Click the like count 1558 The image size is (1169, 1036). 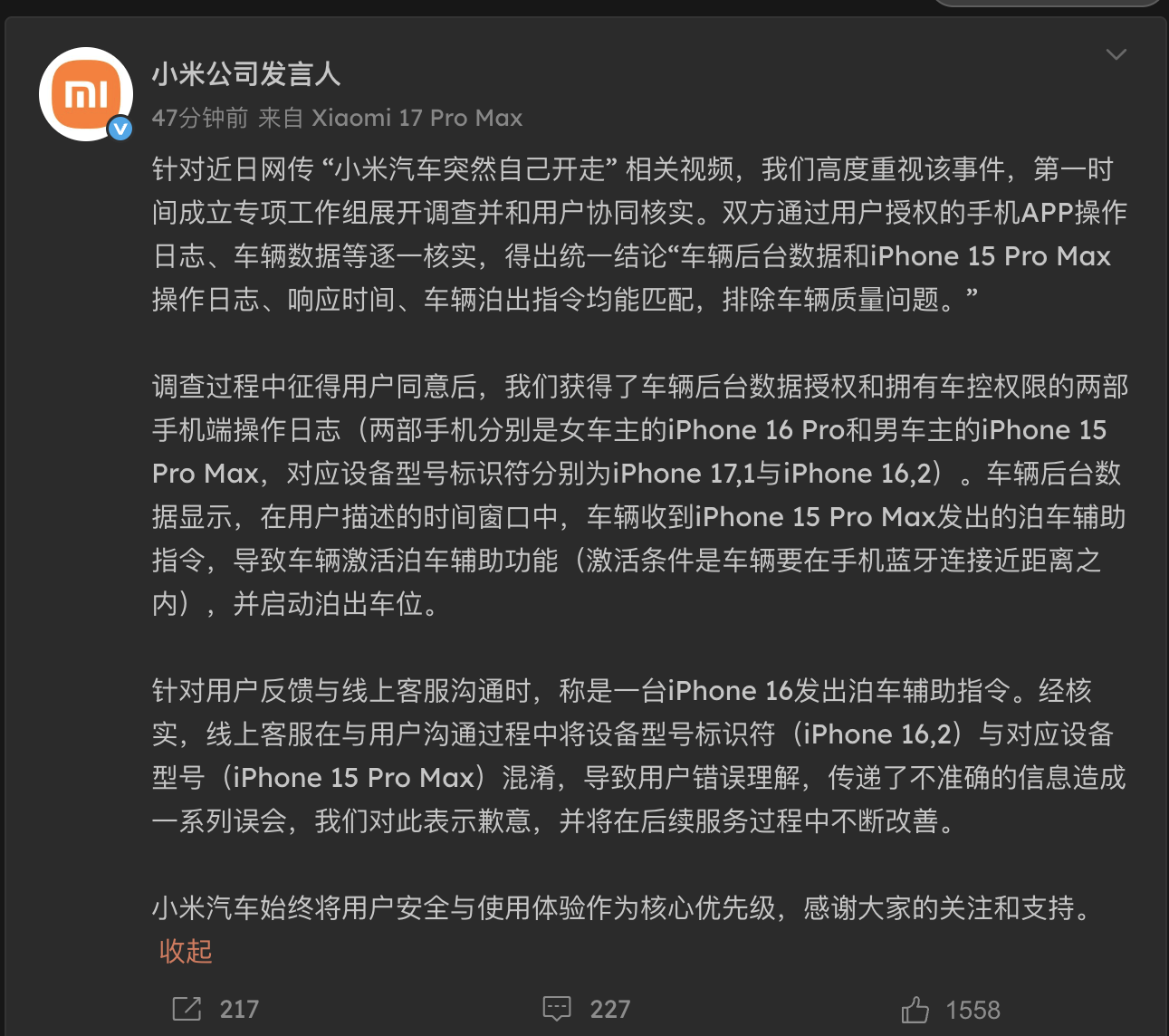(973, 1010)
